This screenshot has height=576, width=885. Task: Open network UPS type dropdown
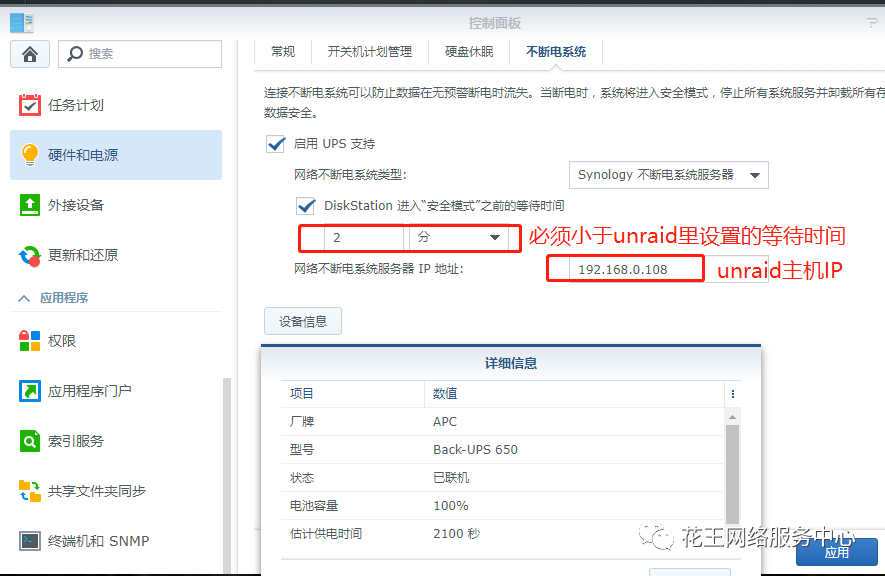[668, 175]
